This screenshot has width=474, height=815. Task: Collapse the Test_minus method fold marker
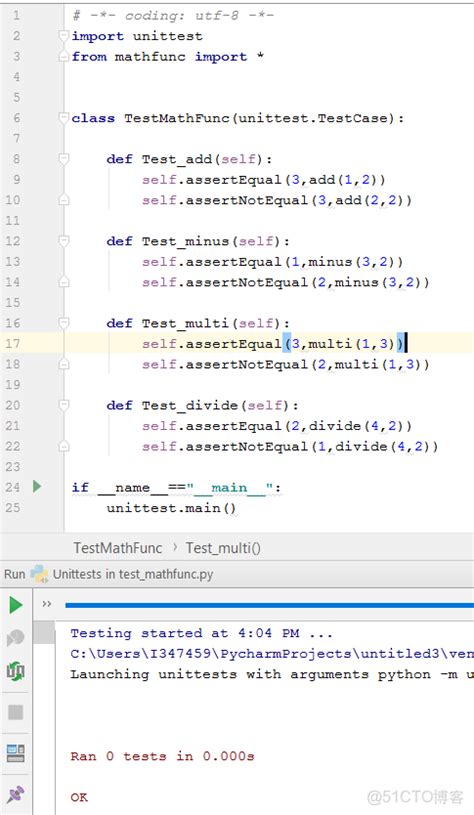click(x=63, y=241)
